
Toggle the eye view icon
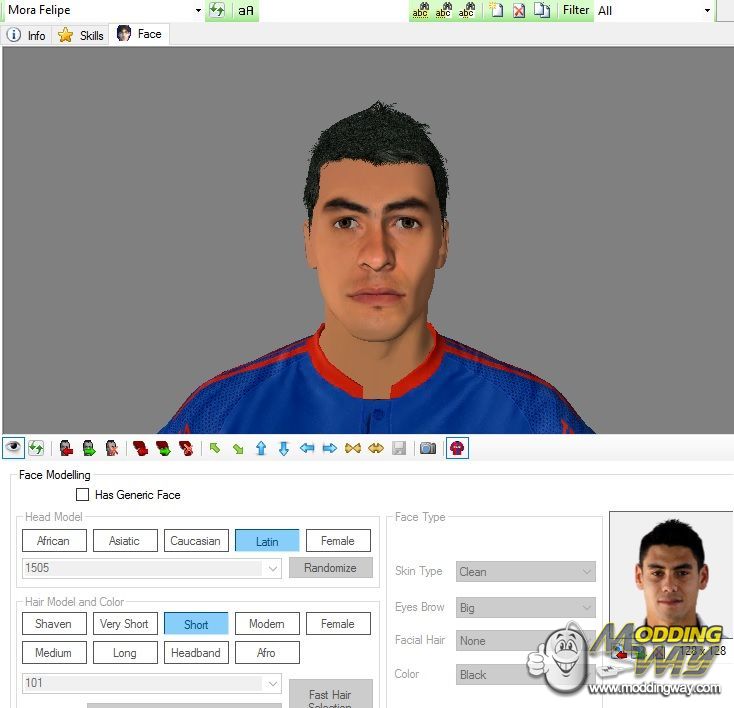[14, 448]
